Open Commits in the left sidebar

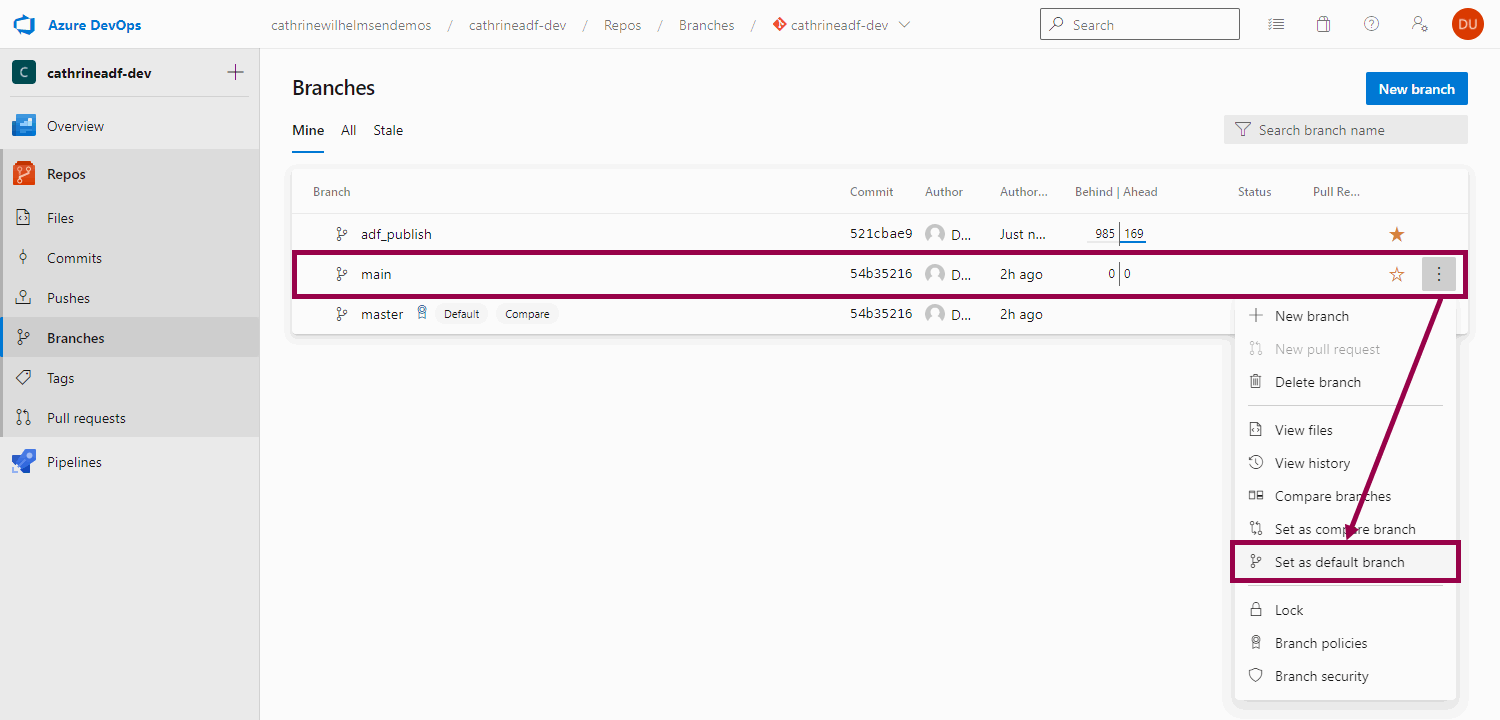(75, 257)
